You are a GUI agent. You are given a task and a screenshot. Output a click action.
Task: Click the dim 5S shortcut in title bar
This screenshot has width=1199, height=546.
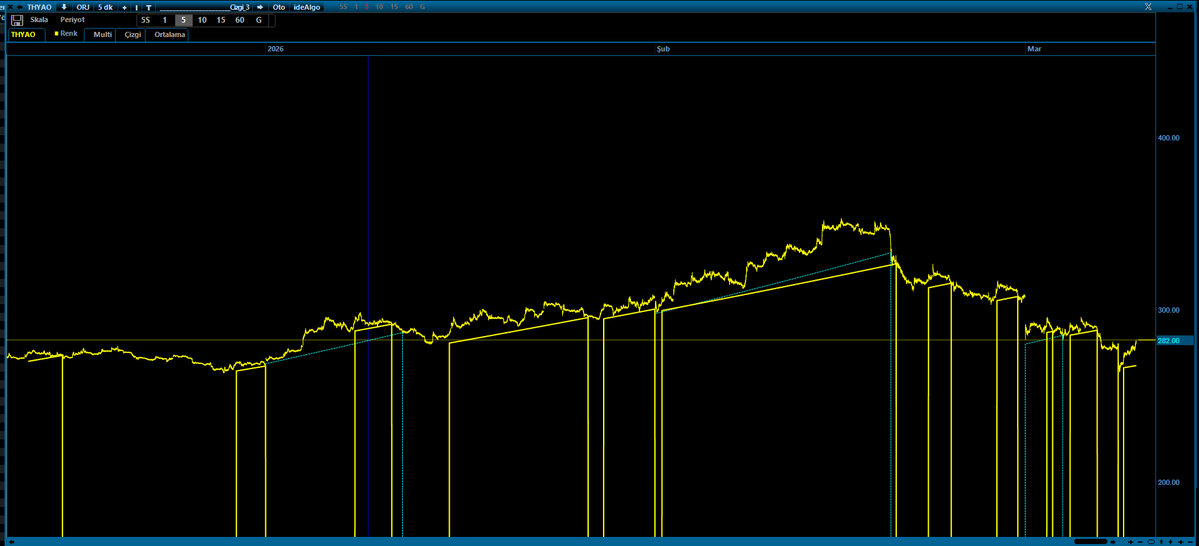click(343, 7)
